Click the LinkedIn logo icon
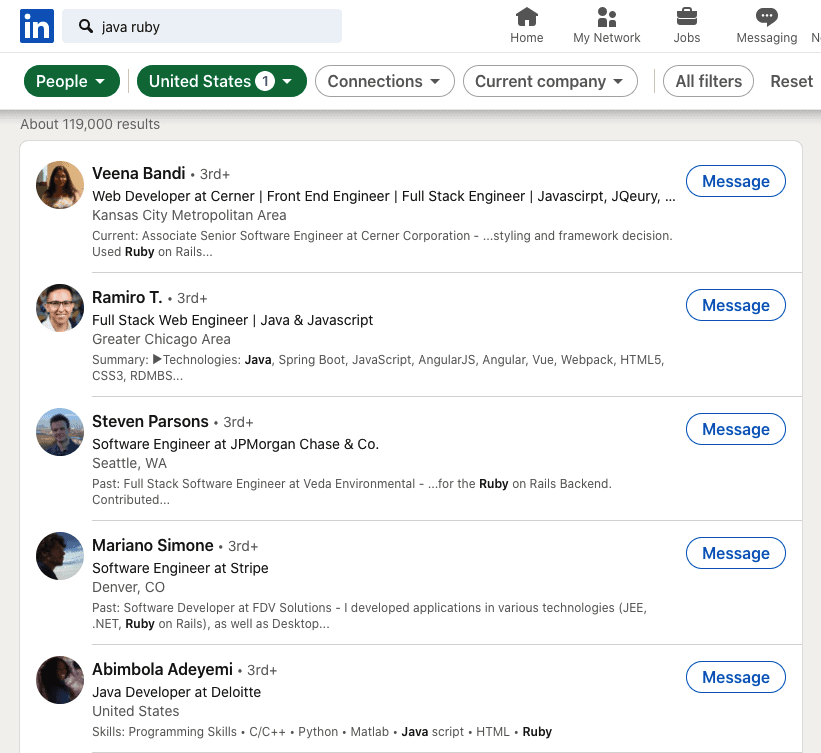This screenshot has width=821, height=753. click(x=37, y=27)
